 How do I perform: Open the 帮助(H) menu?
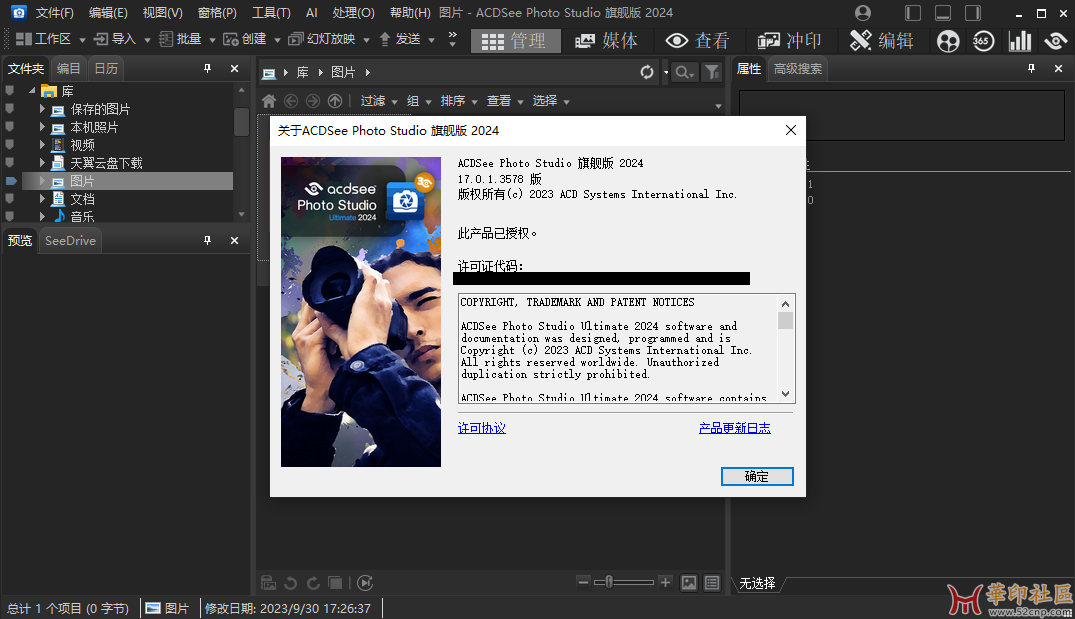(410, 12)
